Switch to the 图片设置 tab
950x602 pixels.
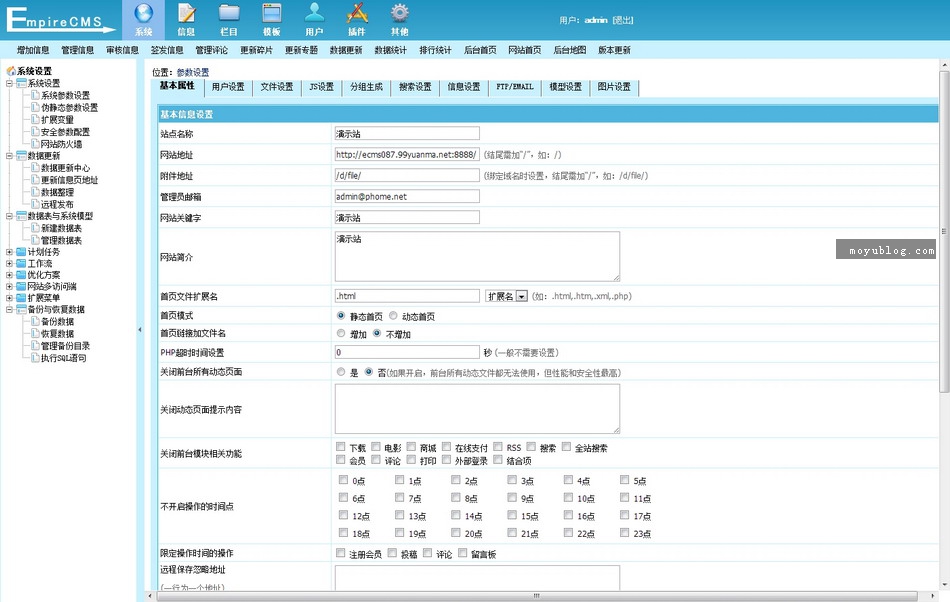coord(614,87)
